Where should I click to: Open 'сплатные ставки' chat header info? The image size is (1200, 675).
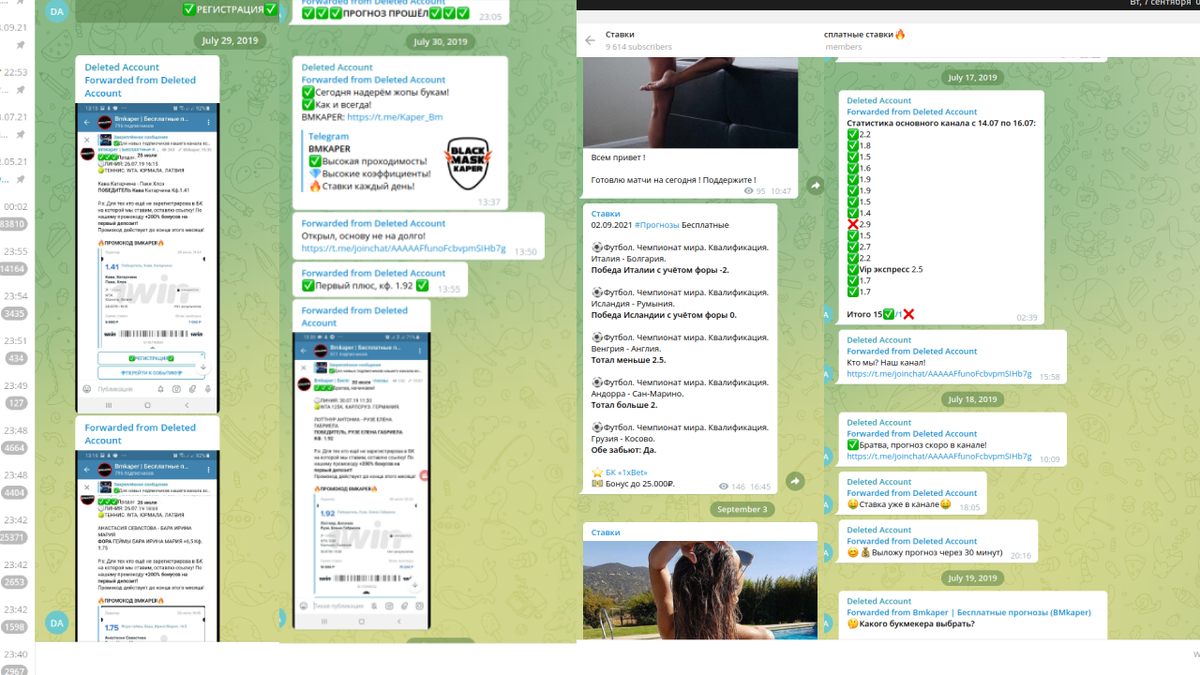coord(866,34)
